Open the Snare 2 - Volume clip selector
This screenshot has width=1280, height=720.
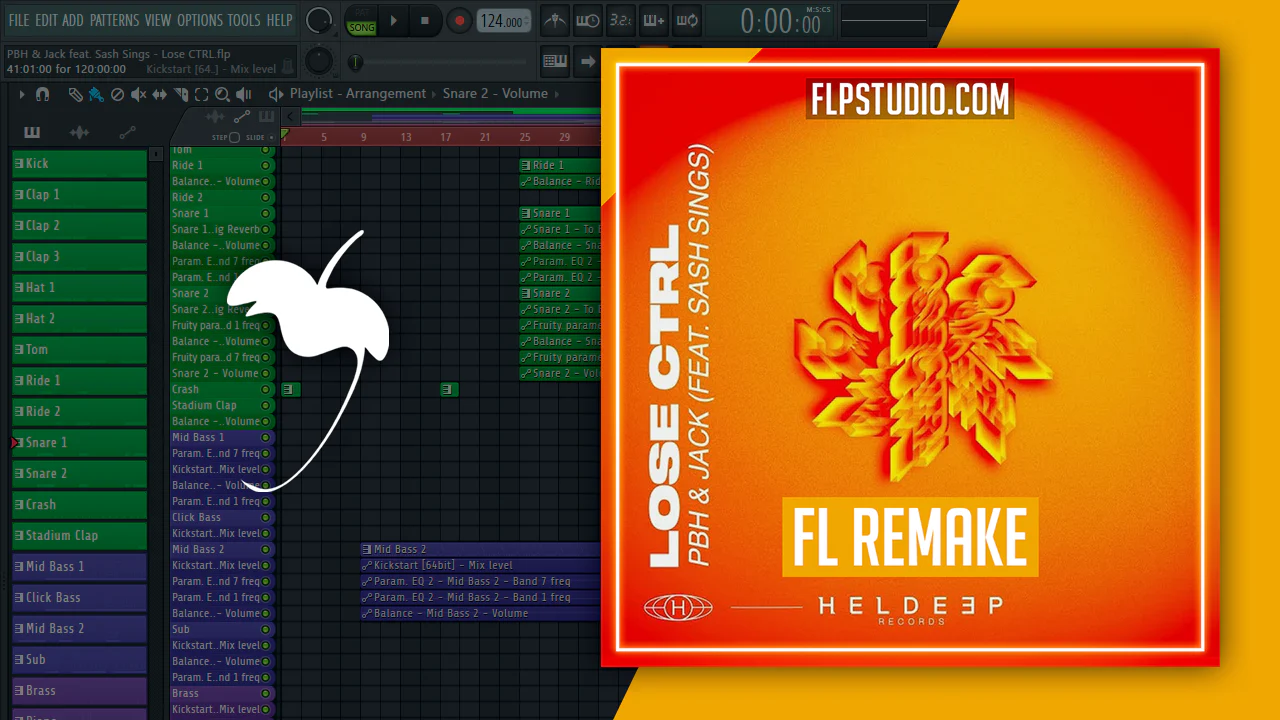click(495, 93)
